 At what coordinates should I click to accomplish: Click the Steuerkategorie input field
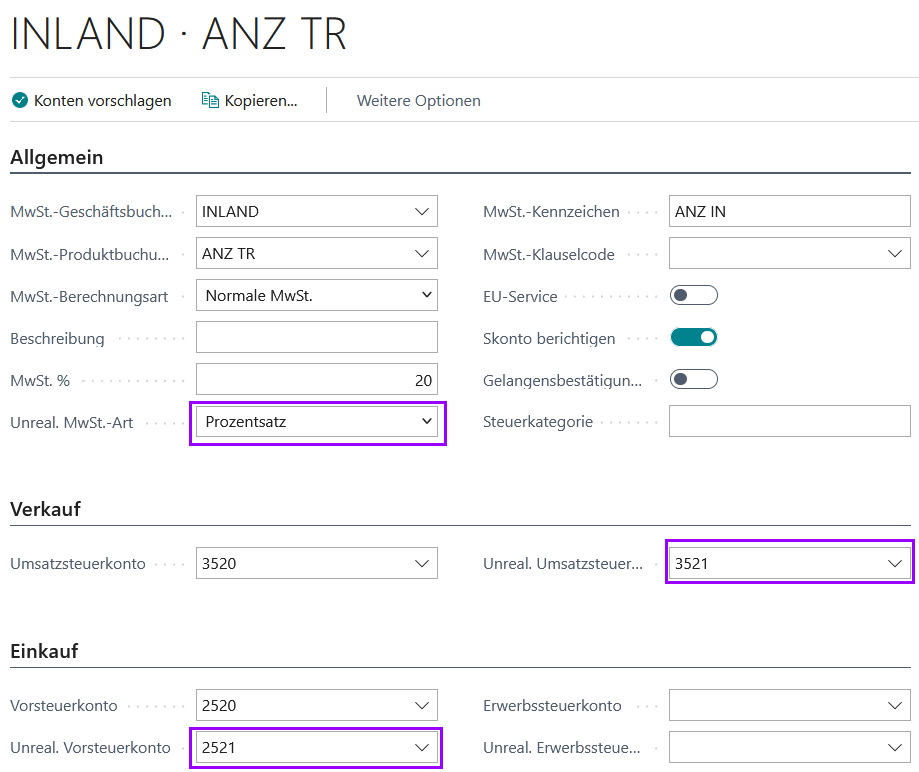[x=789, y=421]
